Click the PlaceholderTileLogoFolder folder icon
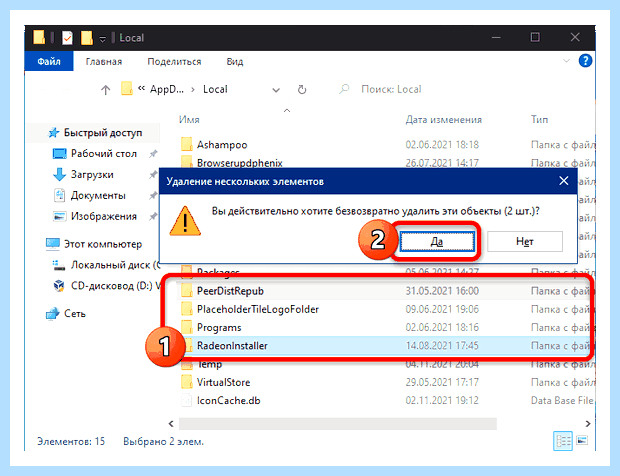The image size is (620, 476). coord(187,309)
